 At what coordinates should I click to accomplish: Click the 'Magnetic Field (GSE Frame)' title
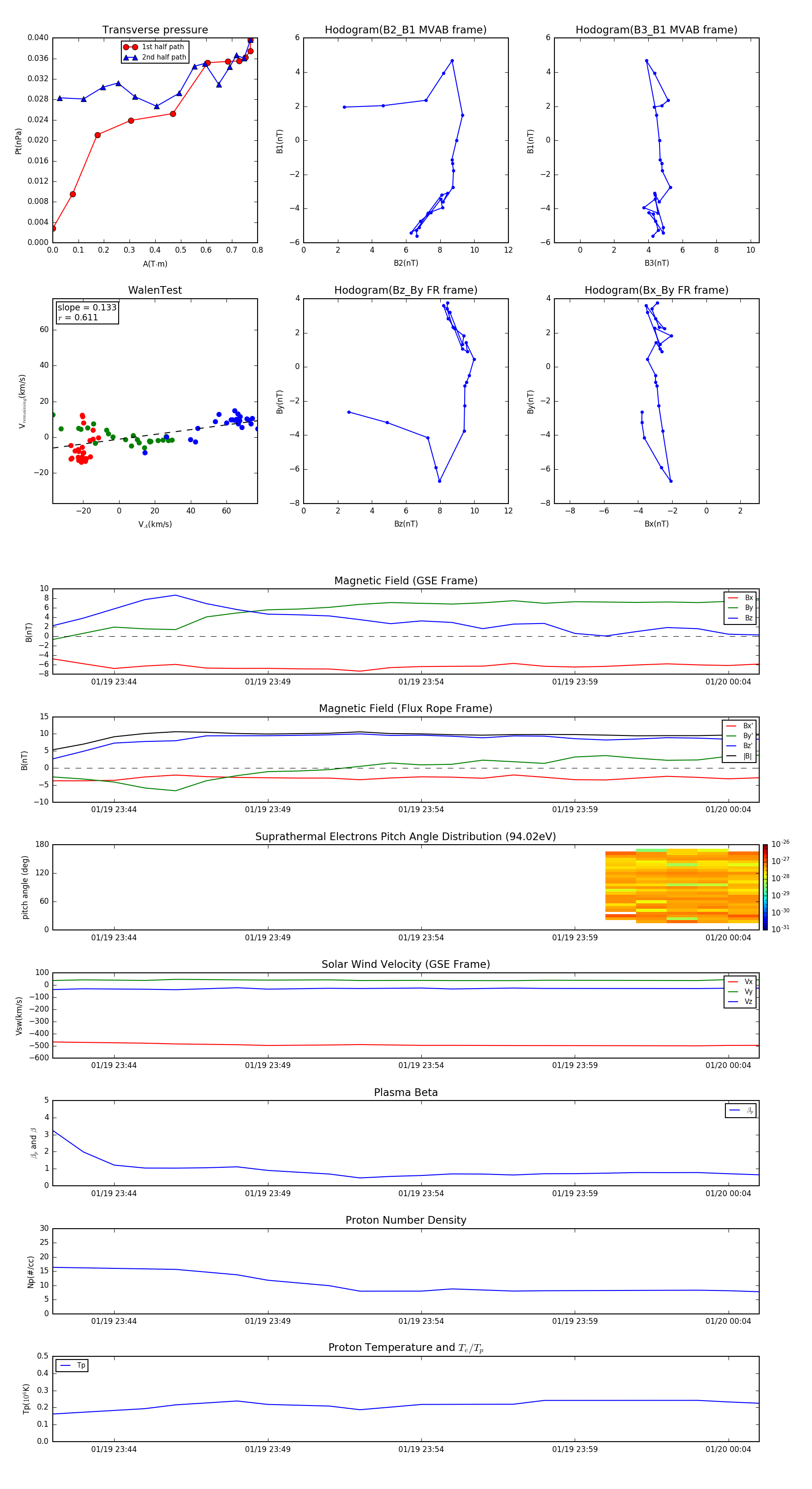[x=406, y=581]
